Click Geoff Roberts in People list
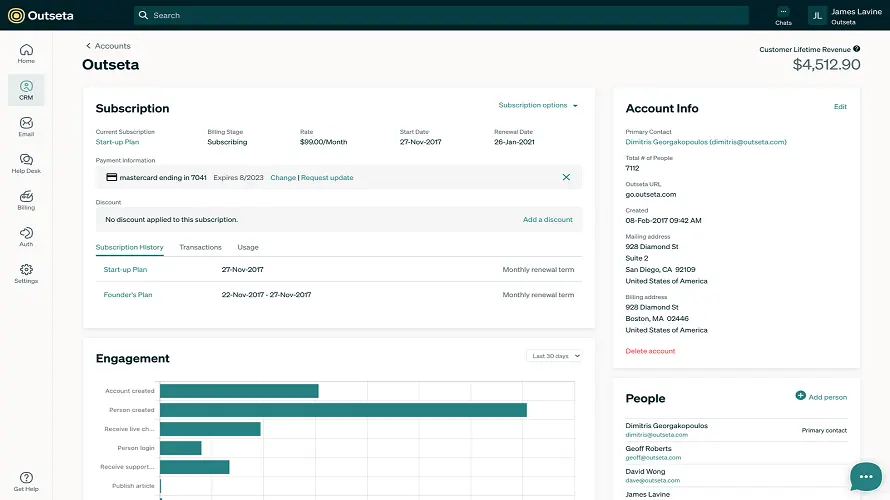This screenshot has width=890, height=500. coord(648,448)
